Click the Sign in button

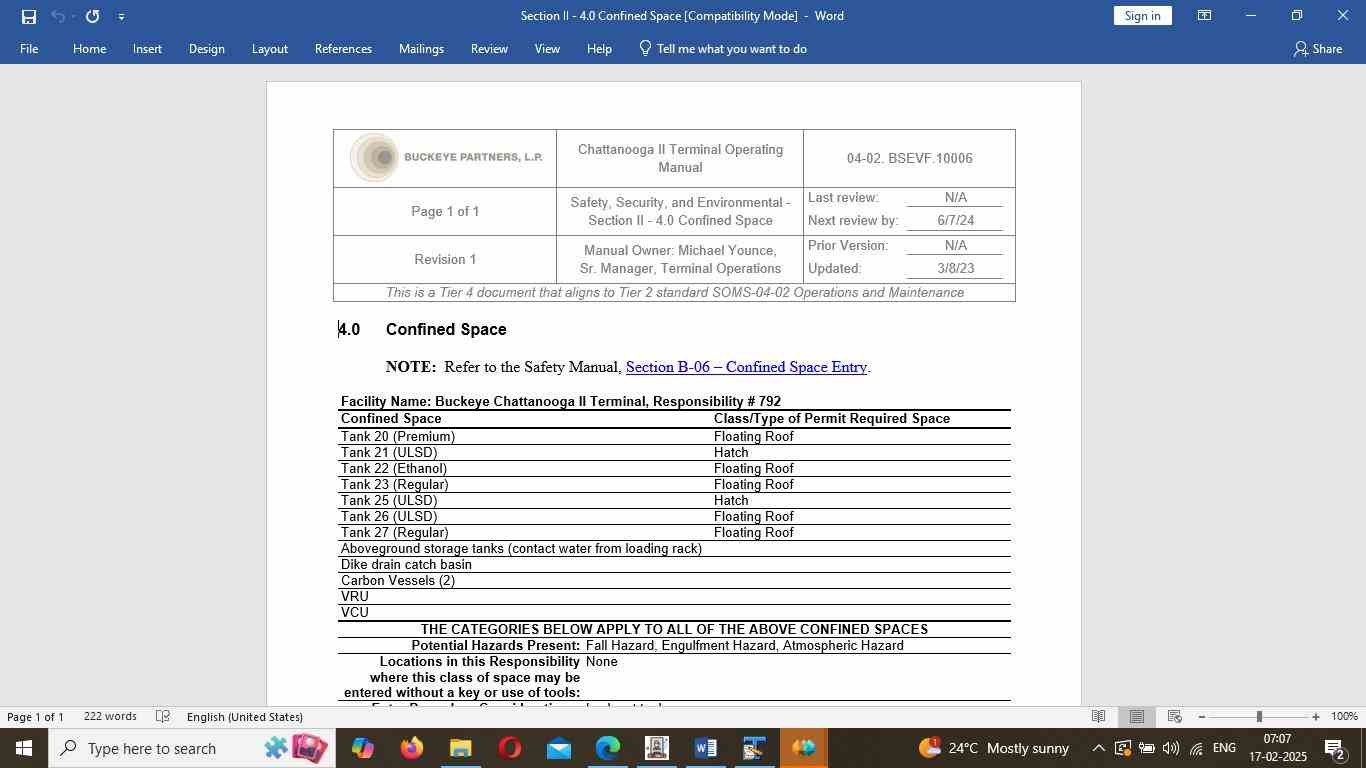[x=1142, y=16]
